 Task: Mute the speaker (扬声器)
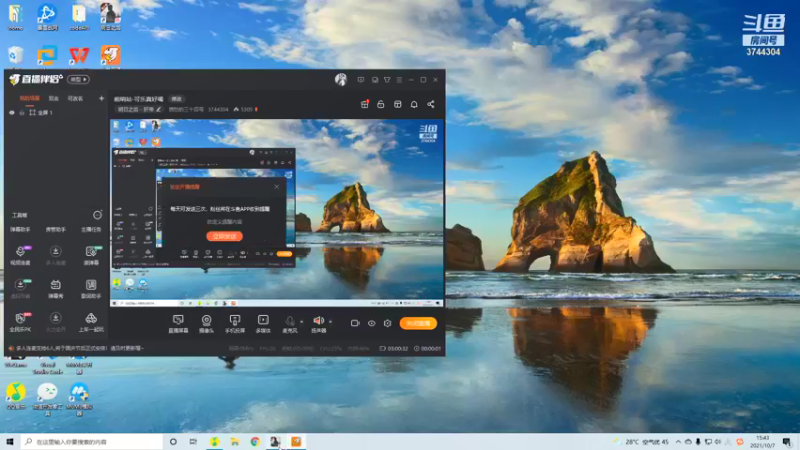(x=318, y=323)
